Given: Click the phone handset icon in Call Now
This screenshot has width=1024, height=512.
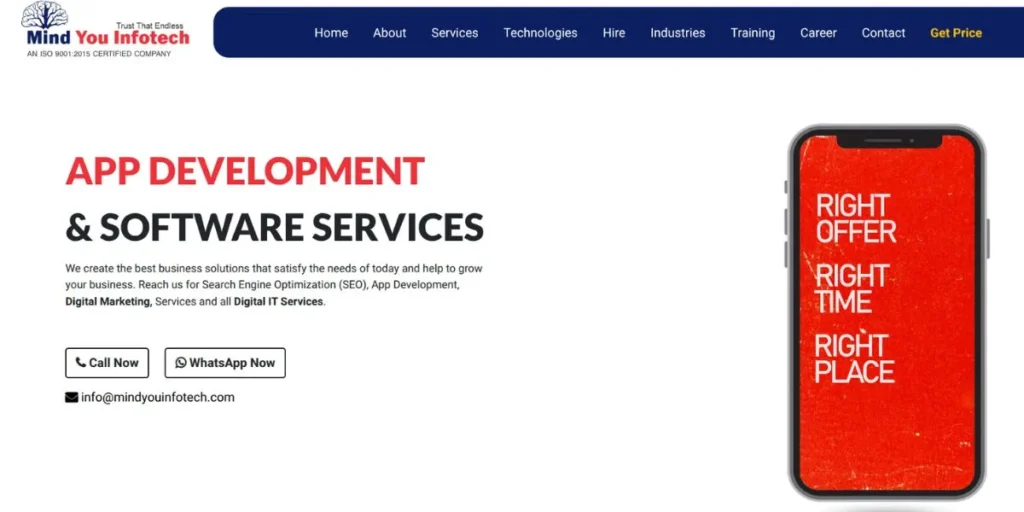Looking at the screenshot, I should pos(80,363).
